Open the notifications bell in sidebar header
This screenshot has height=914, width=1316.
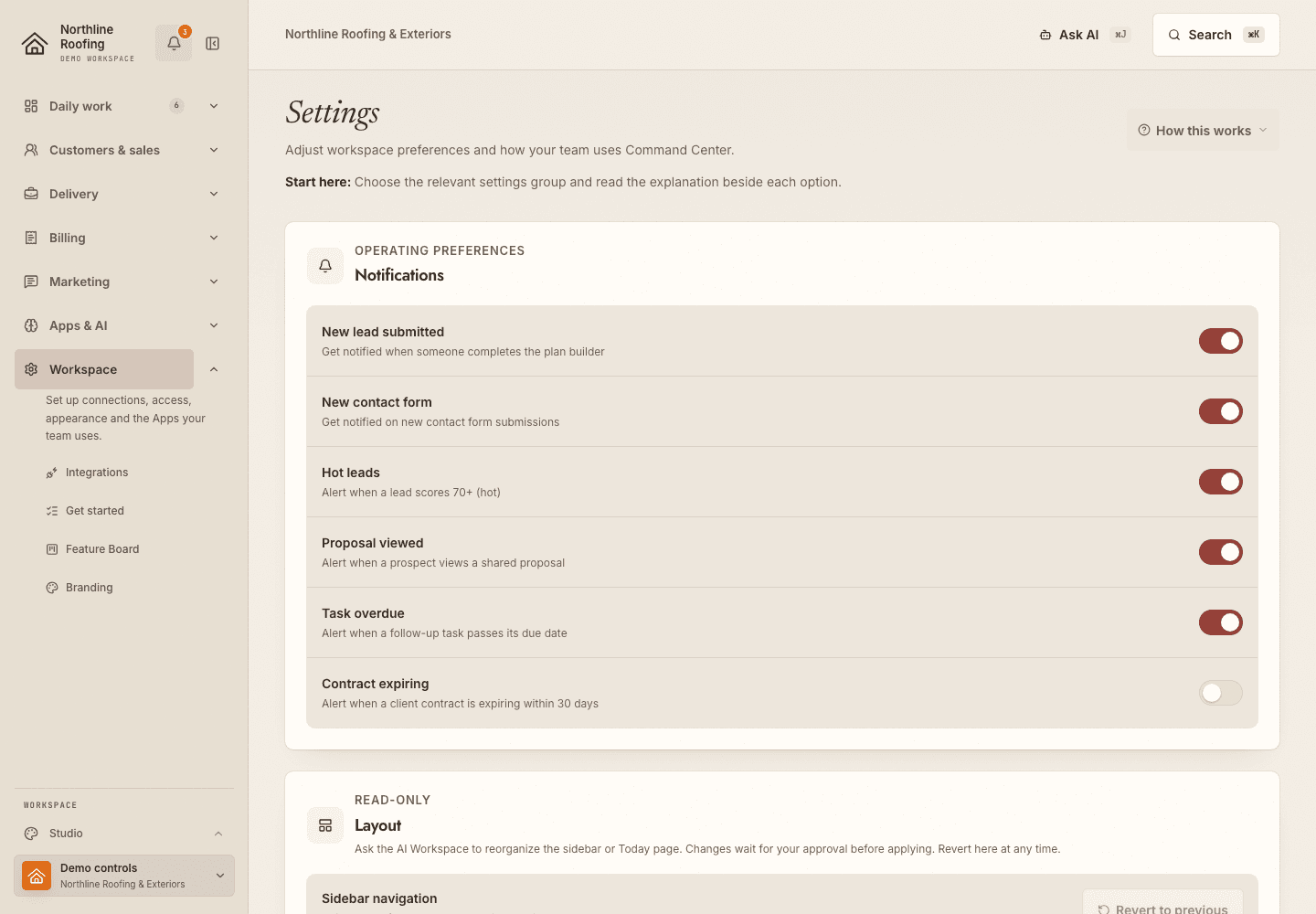(174, 43)
